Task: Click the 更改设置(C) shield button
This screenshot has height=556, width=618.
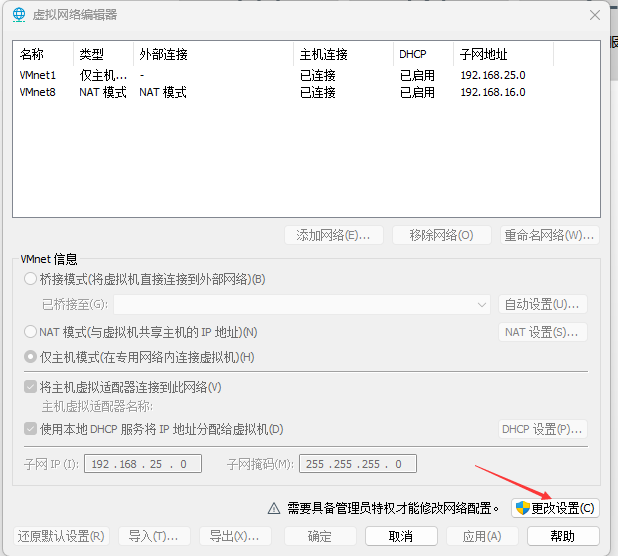Action: tap(555, 508)
